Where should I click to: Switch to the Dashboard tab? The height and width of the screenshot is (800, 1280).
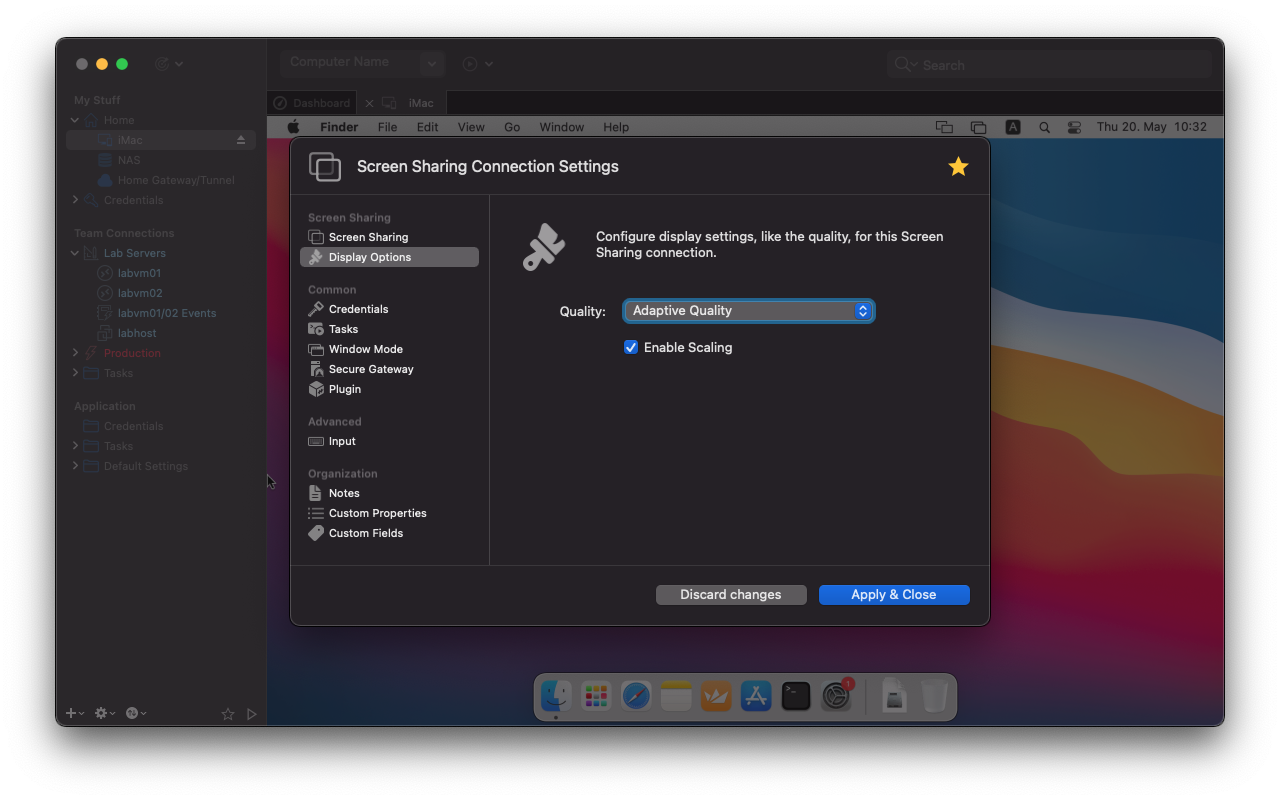[311, 102]
